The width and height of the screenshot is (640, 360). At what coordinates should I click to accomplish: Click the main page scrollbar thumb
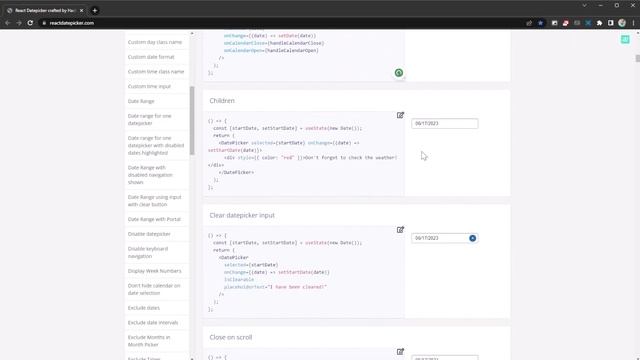(x=638, y=58)
